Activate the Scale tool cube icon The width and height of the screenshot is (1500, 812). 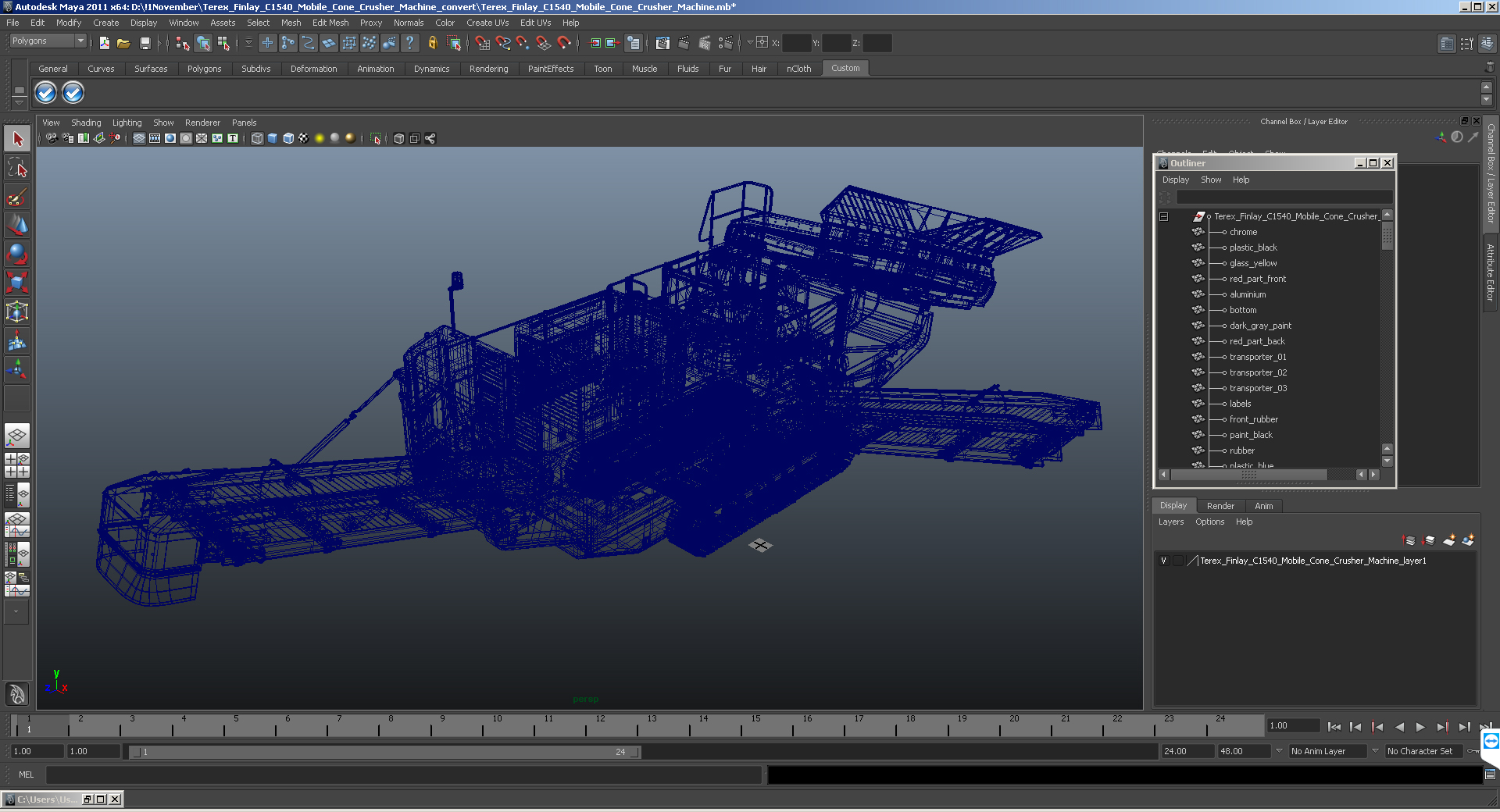(17, 282)
